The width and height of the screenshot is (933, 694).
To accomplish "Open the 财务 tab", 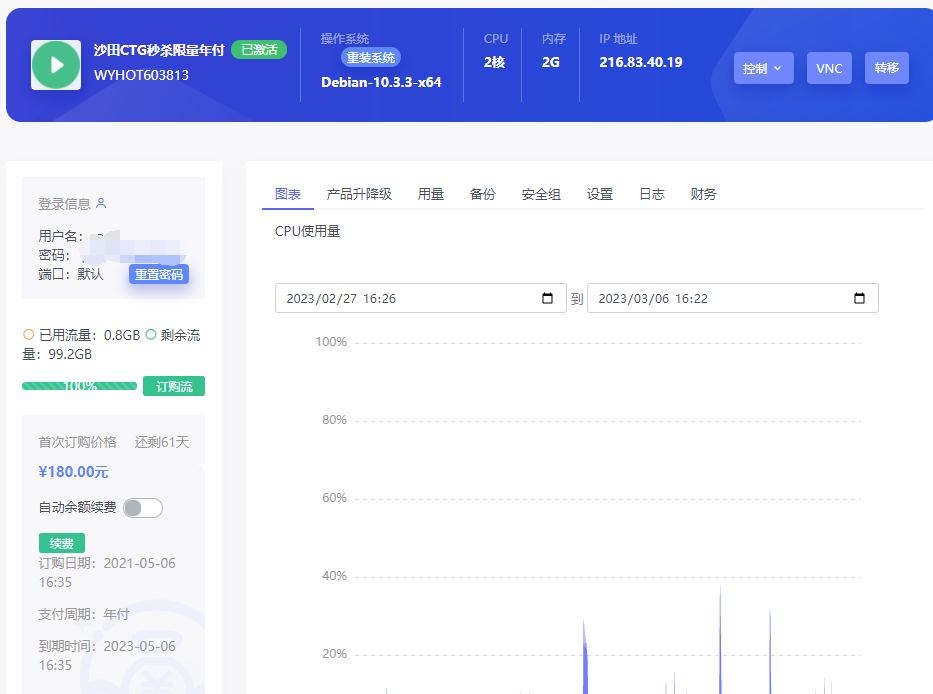I will 704,194.
